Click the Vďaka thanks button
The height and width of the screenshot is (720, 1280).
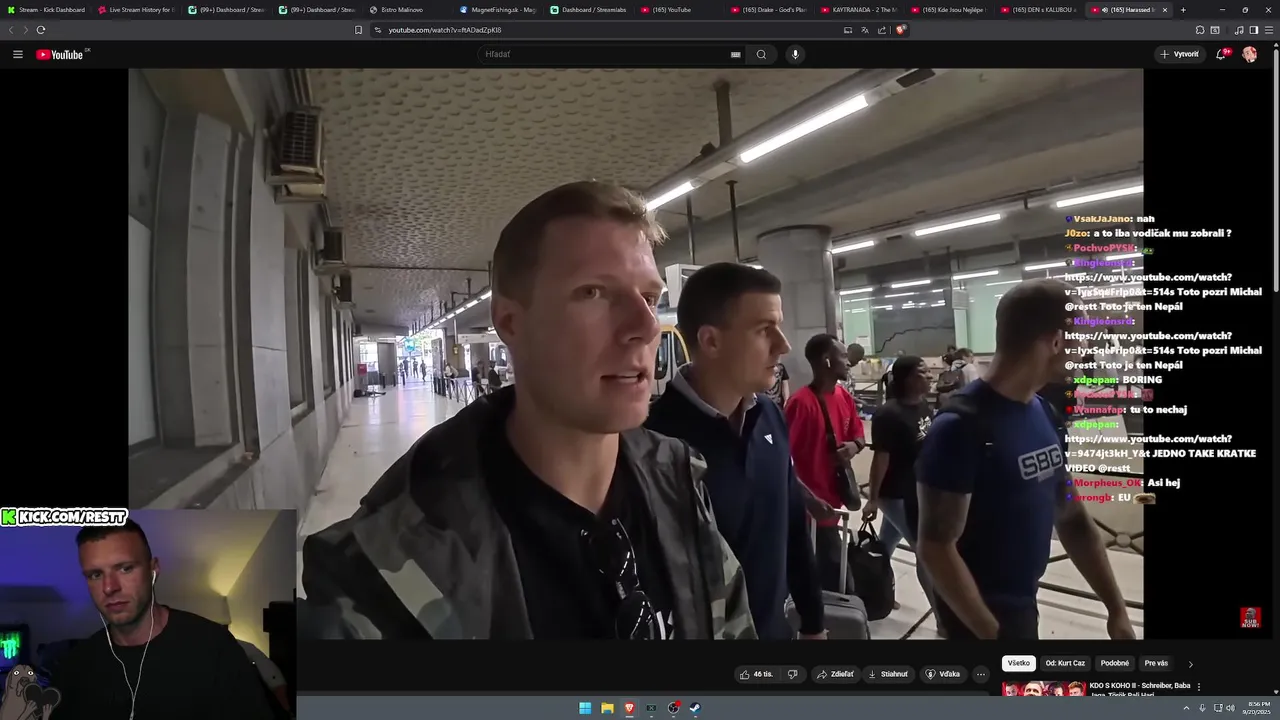coord(943,674)
